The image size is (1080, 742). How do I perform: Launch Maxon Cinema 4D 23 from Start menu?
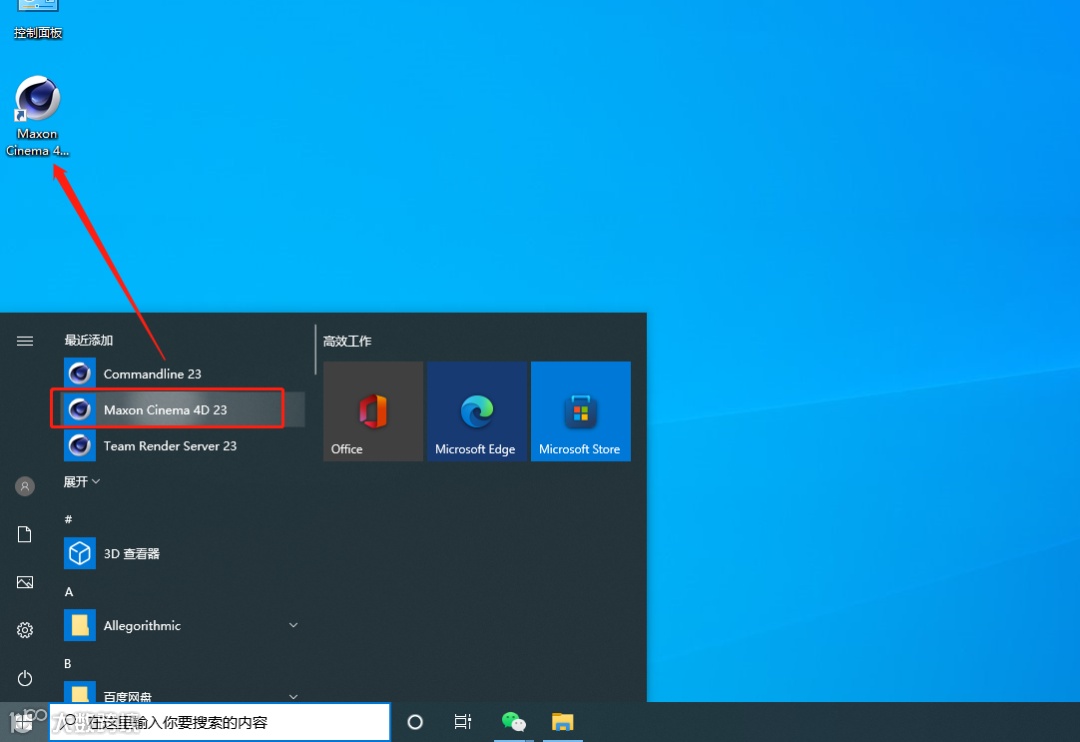(184, 409)
